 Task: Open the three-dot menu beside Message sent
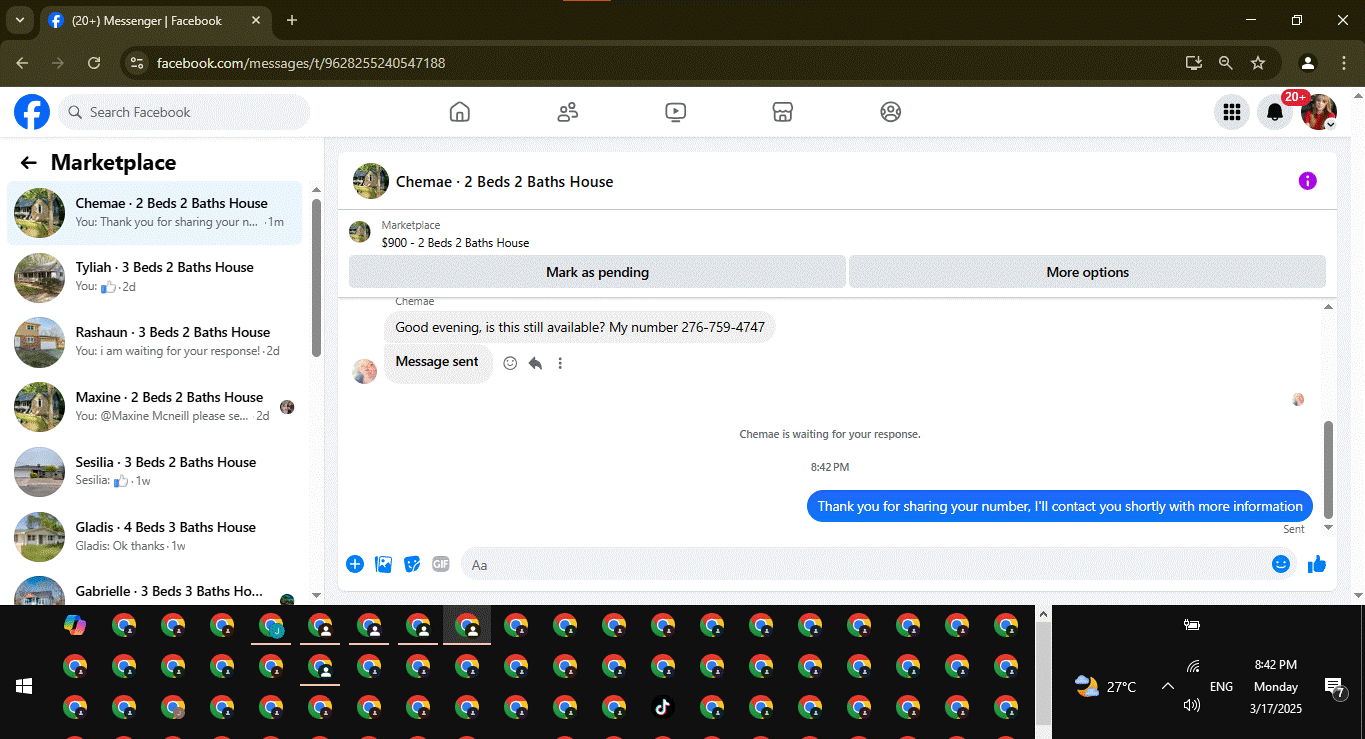pyautogui.click(x=560, y=363)
